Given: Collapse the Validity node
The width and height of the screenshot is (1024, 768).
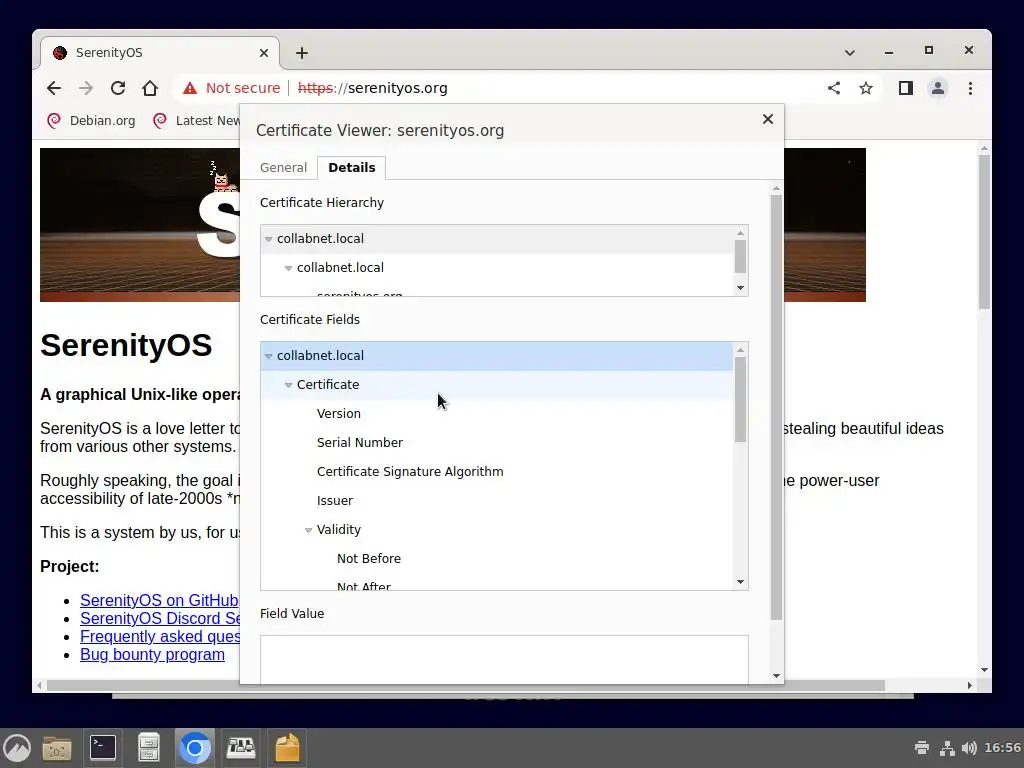Looking at the screenshot, I should click(x=308, y=530).
